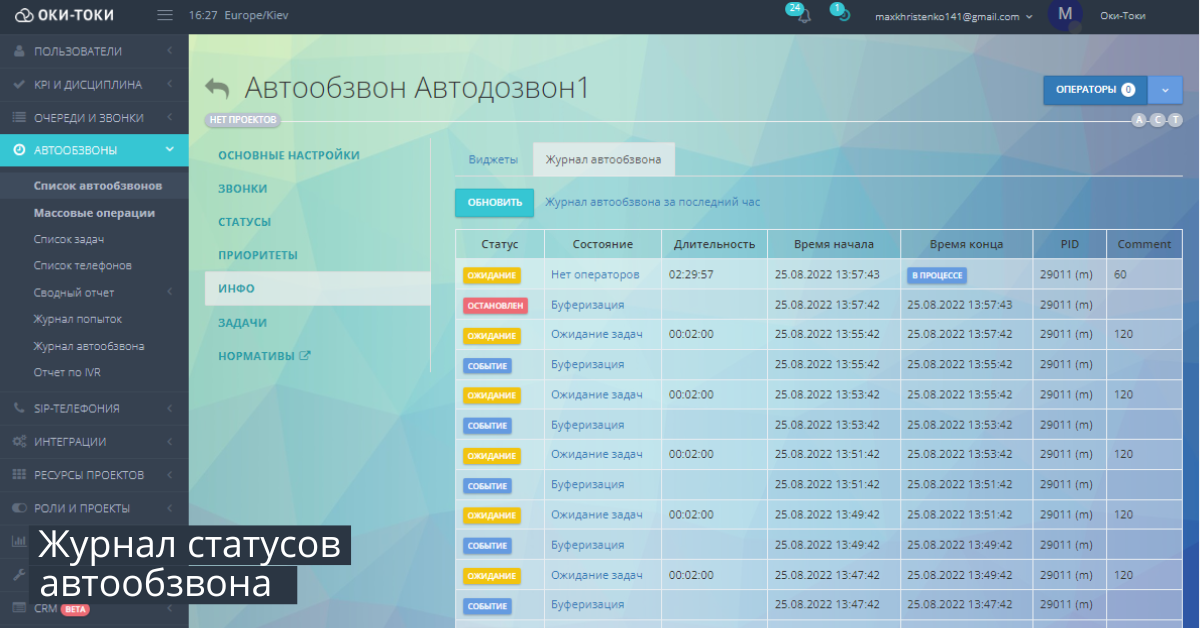The image size is (1200, 628).
Task: Open the Массовые операции menu item
Action: (x=93, y=211)
